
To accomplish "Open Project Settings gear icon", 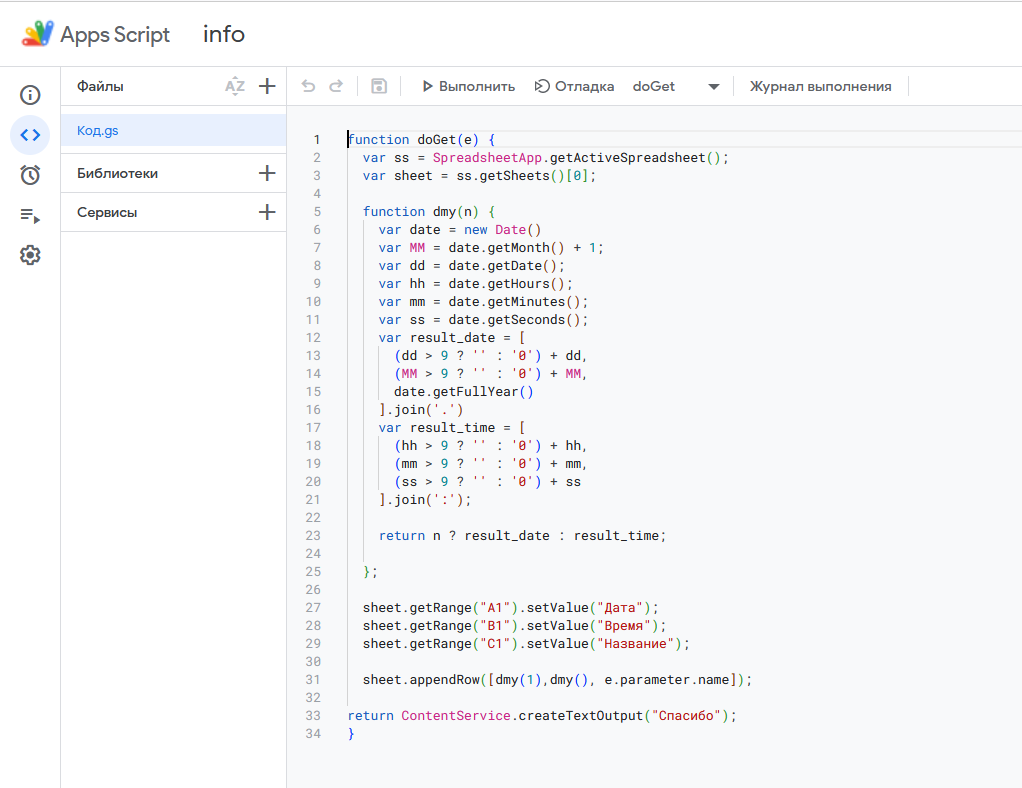I will (30, 255).
